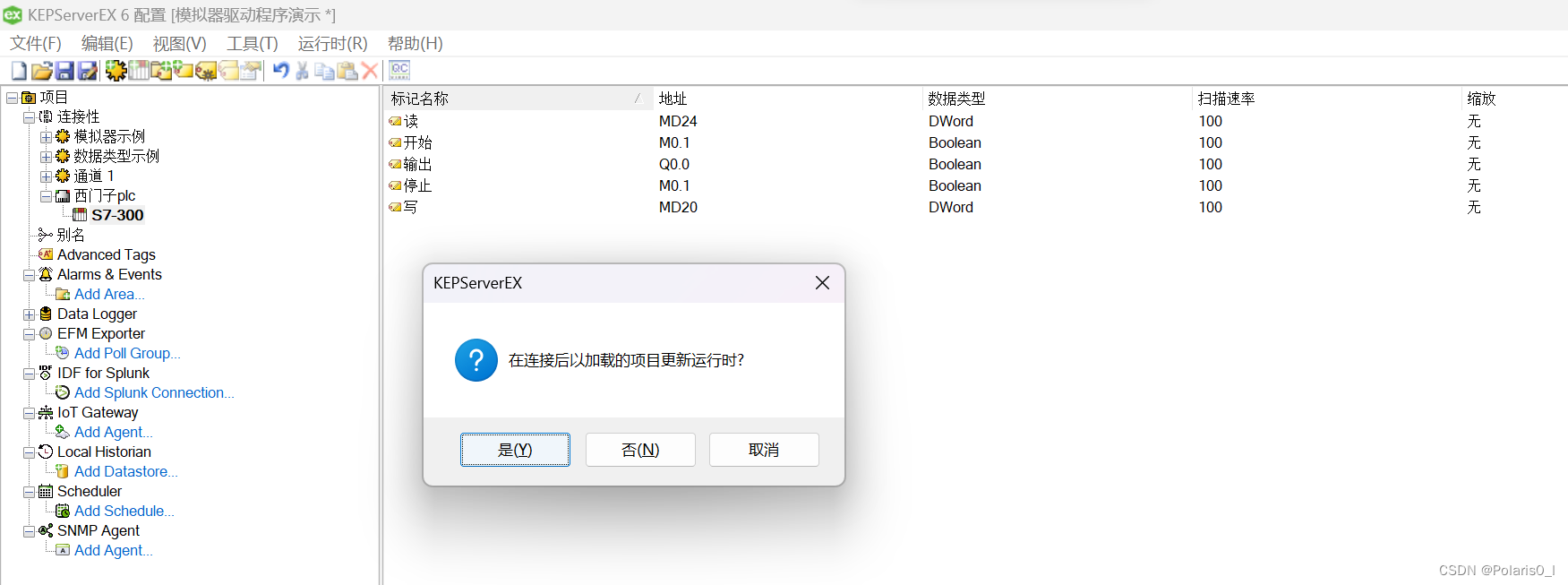Viewport: 1568px width, 585px height.
Task: Click the Properties toolbar icon
Action: click(251, 71)
